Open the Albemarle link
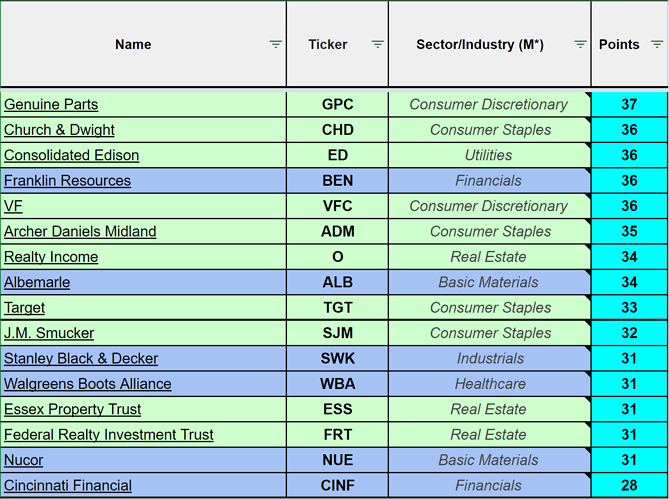 point(37,282)
